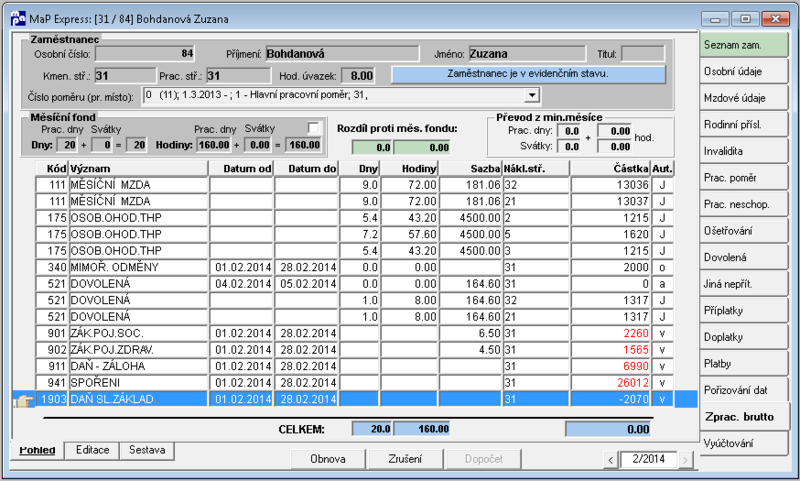Select the DAŇ SL.ZÁKLAD row
800x481 pixels.
click(355, 399)
